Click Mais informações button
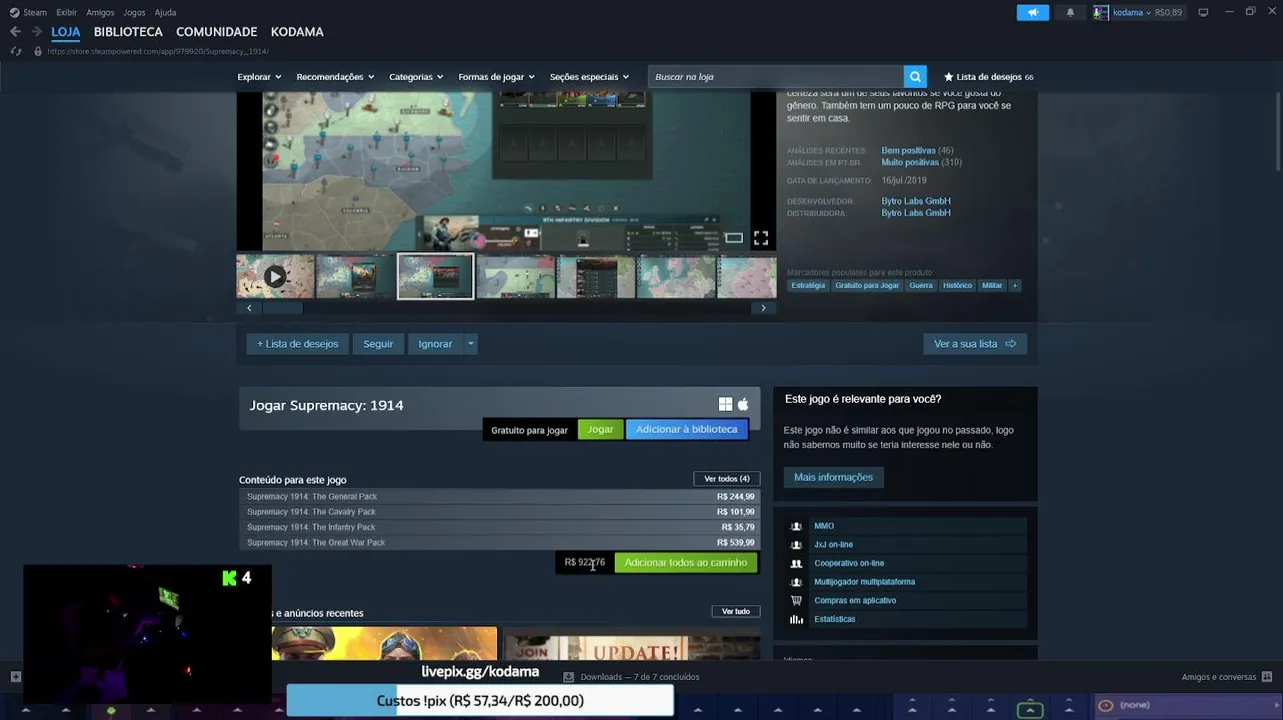 tap(834, 477)
